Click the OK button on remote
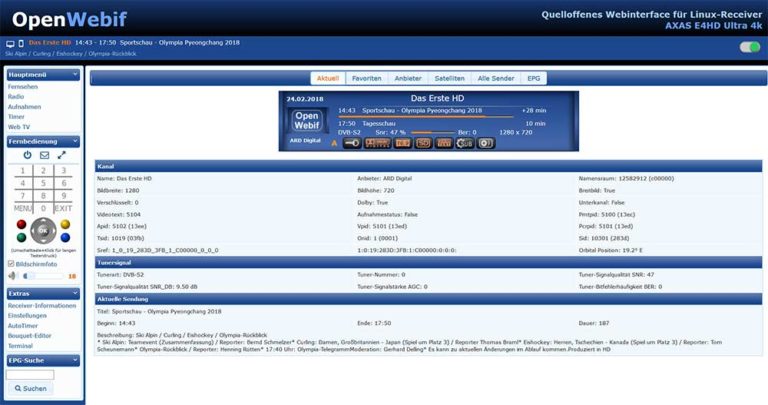The image size is (768, 405). pyautogui.click(x=43, y=231)
